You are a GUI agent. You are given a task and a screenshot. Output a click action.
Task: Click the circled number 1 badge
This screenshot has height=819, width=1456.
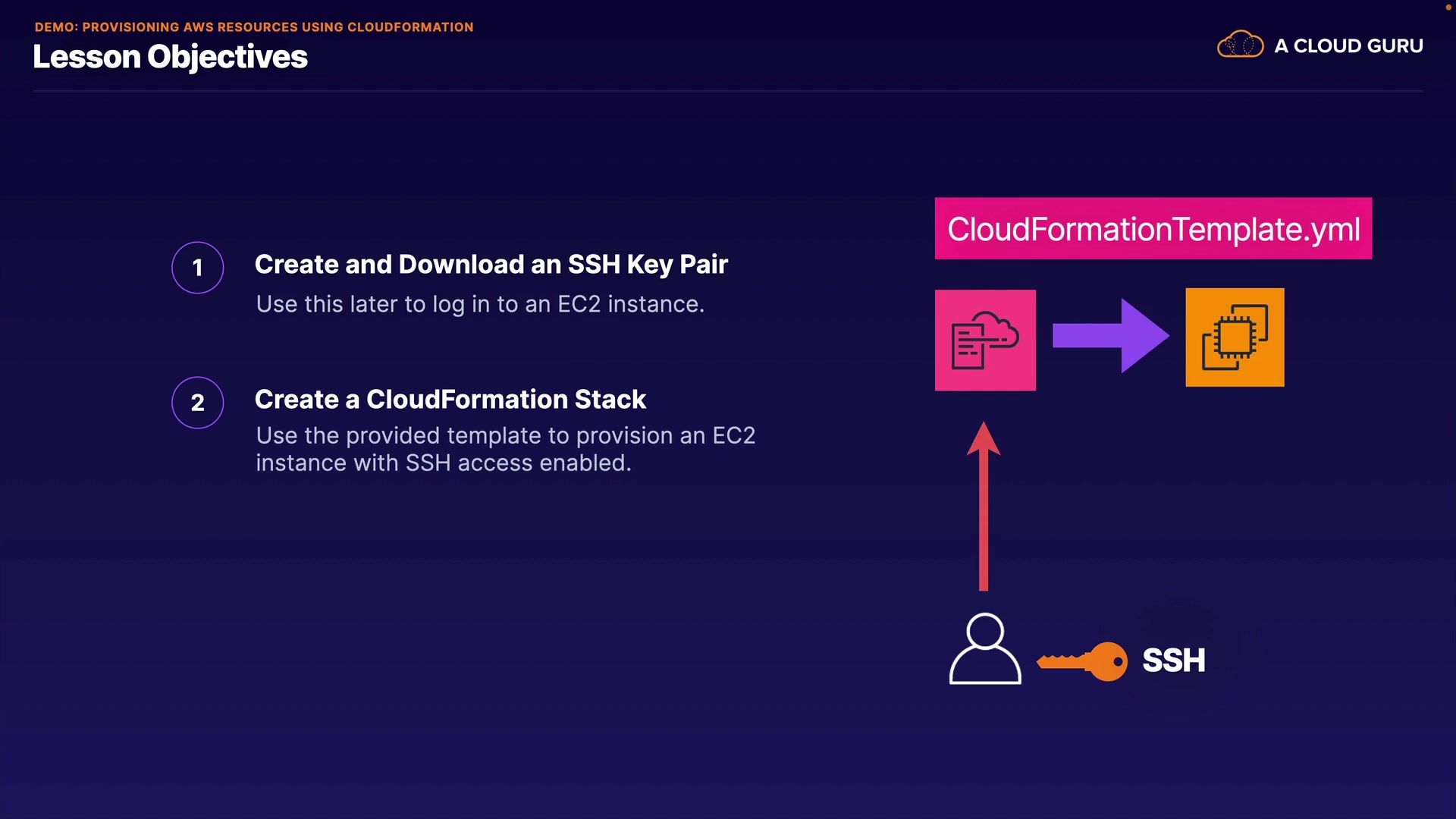coord(197,268)
